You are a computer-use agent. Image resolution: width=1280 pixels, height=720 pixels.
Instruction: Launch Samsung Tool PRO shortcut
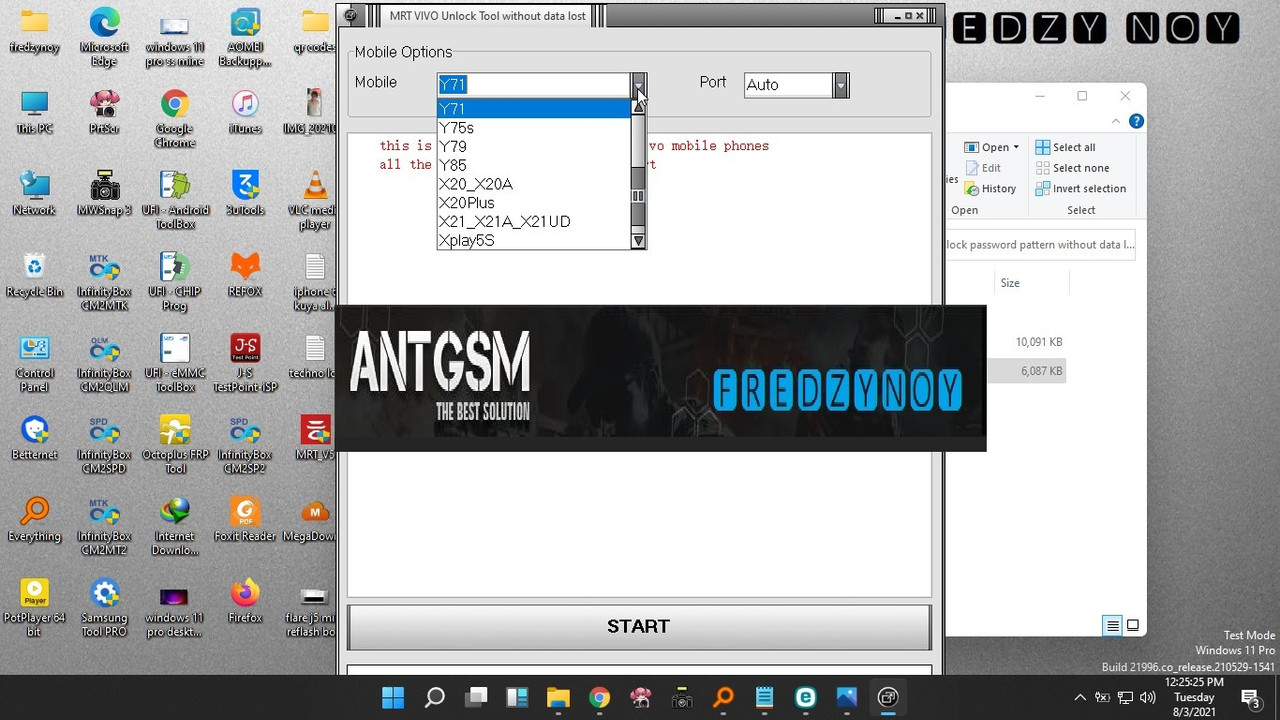[104, 608]
